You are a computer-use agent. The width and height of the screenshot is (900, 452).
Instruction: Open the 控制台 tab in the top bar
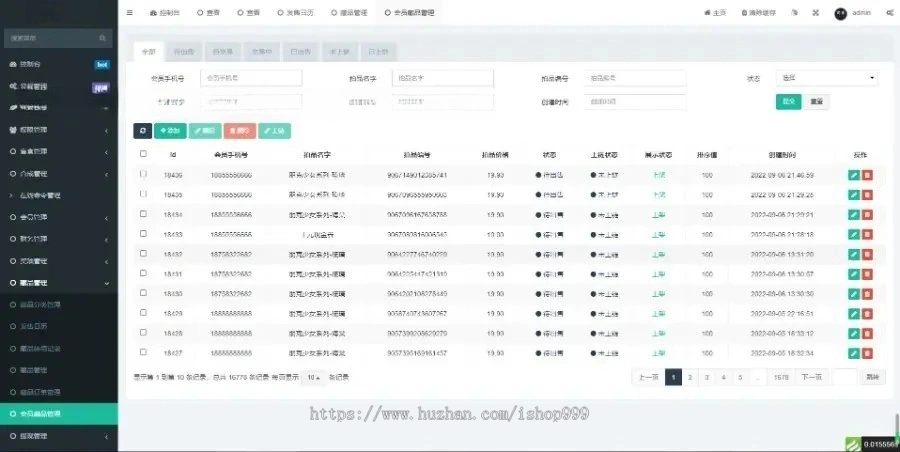tap(165, 13)
